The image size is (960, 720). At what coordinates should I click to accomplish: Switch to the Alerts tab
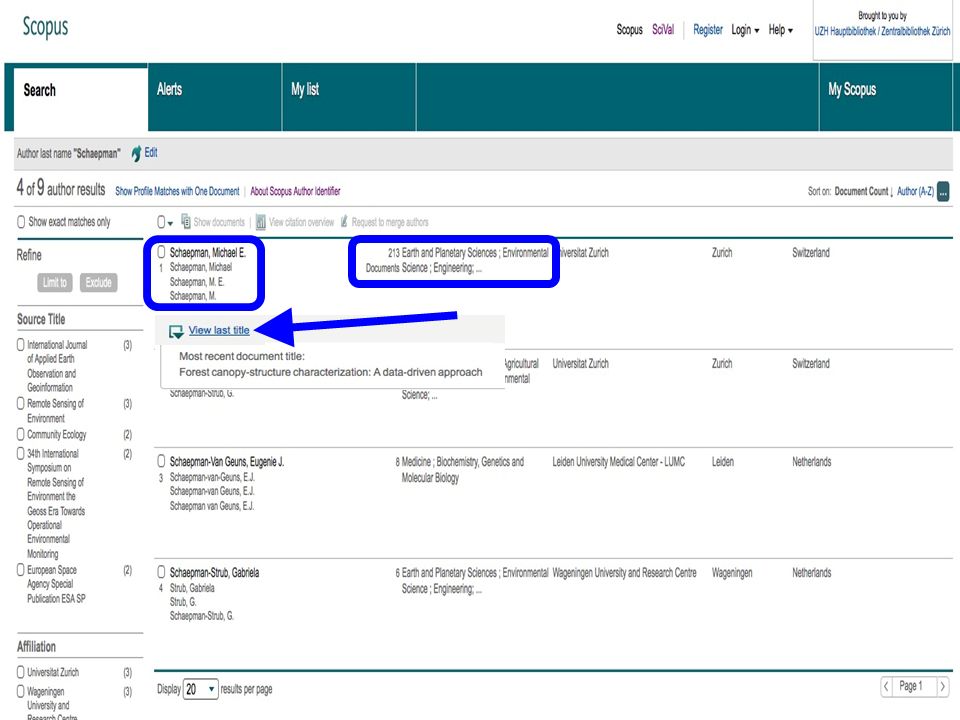tap(215, 97)
